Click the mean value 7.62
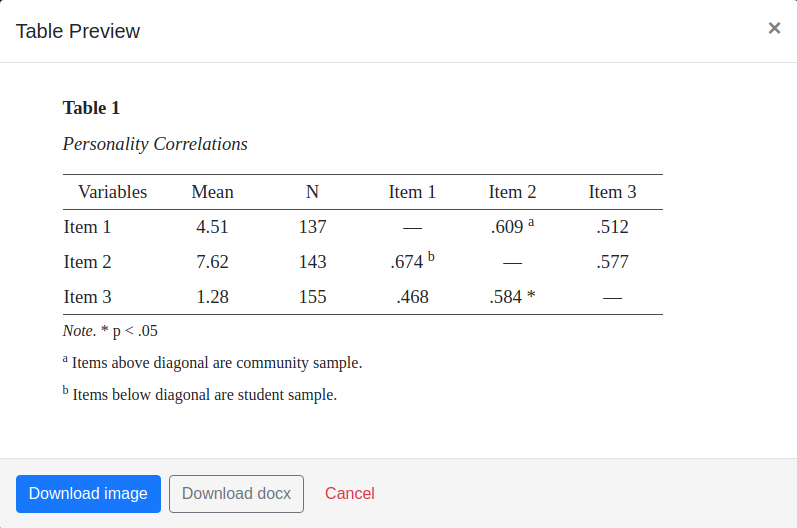 tap(212, 262)
